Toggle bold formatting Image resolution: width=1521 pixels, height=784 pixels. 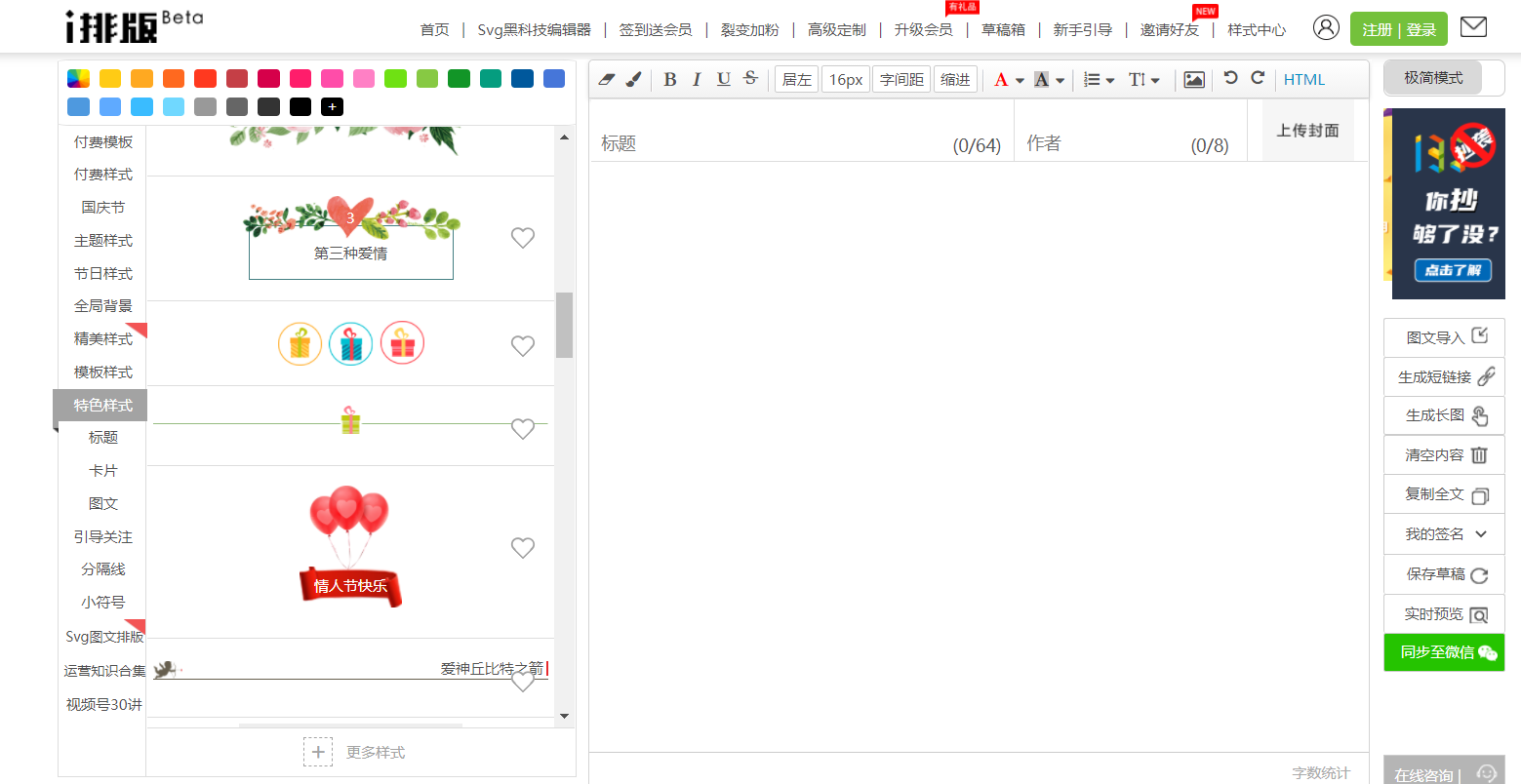coord(670,79)
